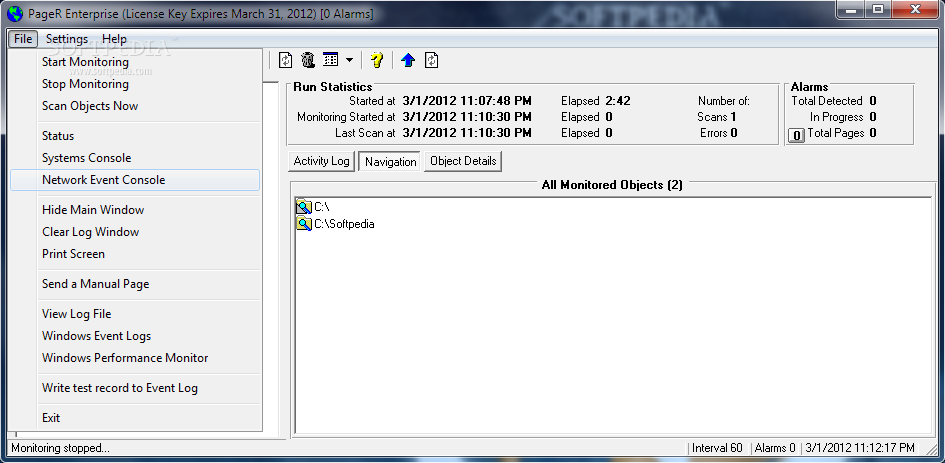945x463 pixels.
Task: Click the 'Scans 1' statistic
Action: [x=717, y=117]
